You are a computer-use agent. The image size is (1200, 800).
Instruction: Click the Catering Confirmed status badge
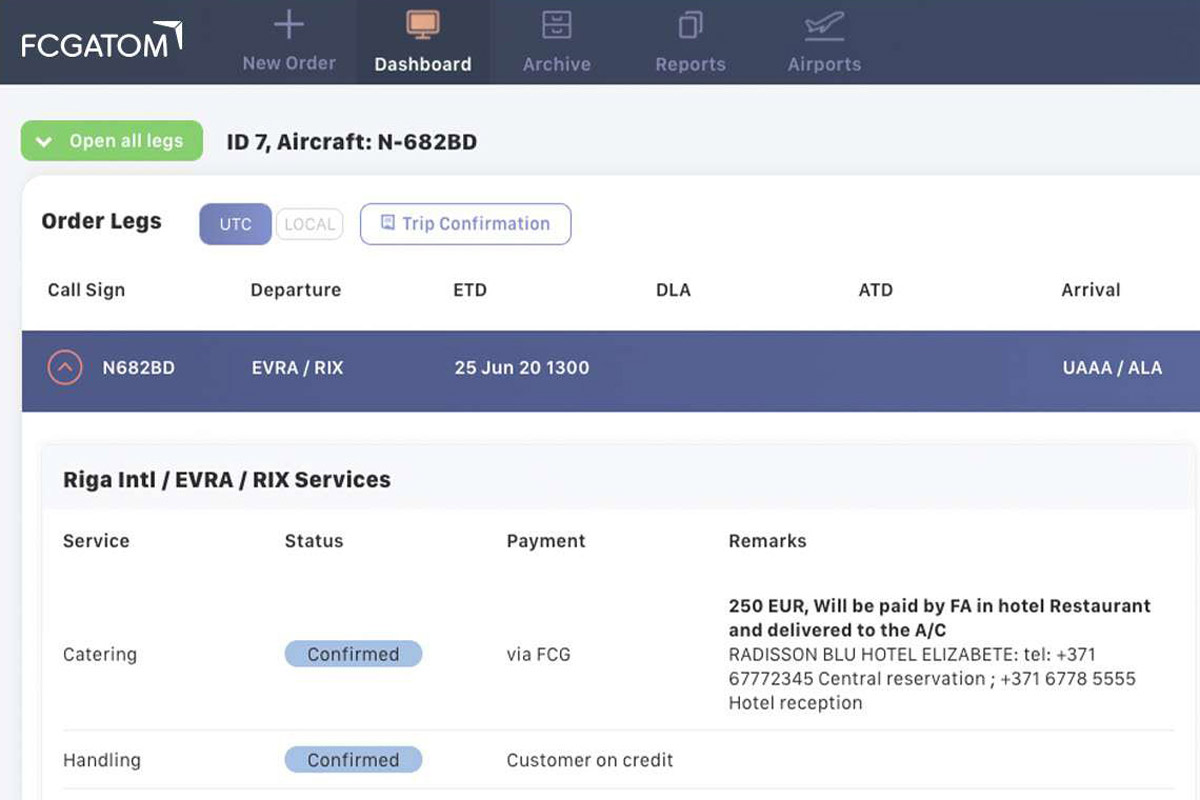pyautogui.click(x=353, y=654)
